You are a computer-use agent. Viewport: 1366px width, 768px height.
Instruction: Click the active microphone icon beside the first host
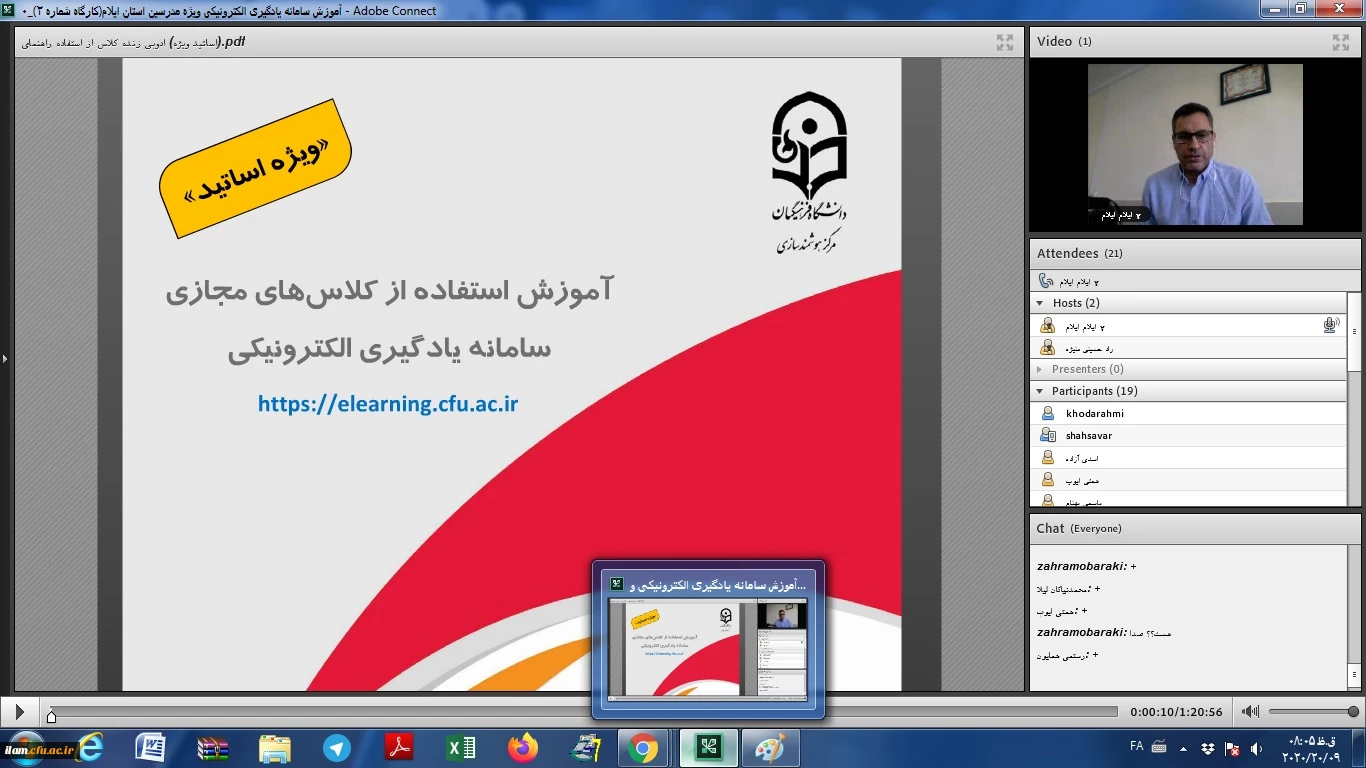pos(1330,325)
